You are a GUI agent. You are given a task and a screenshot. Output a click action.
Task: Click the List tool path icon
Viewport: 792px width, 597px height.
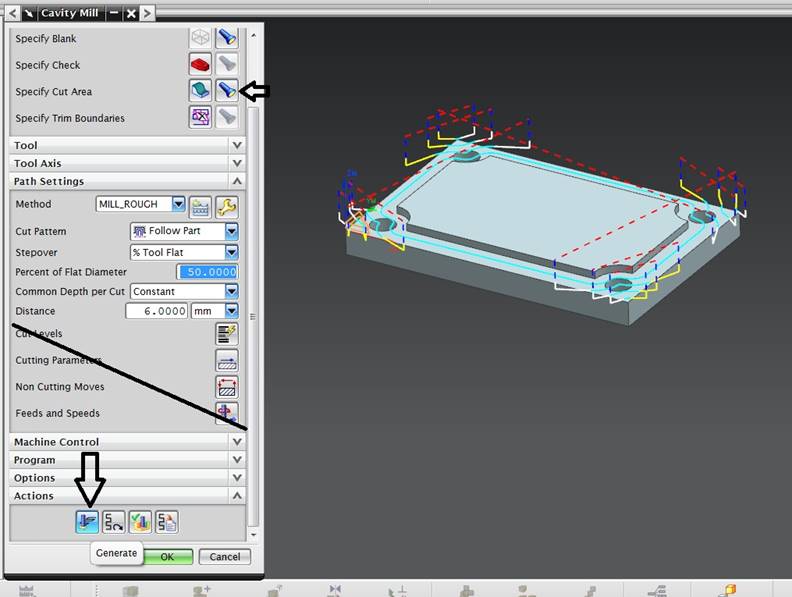coord(167,522)
